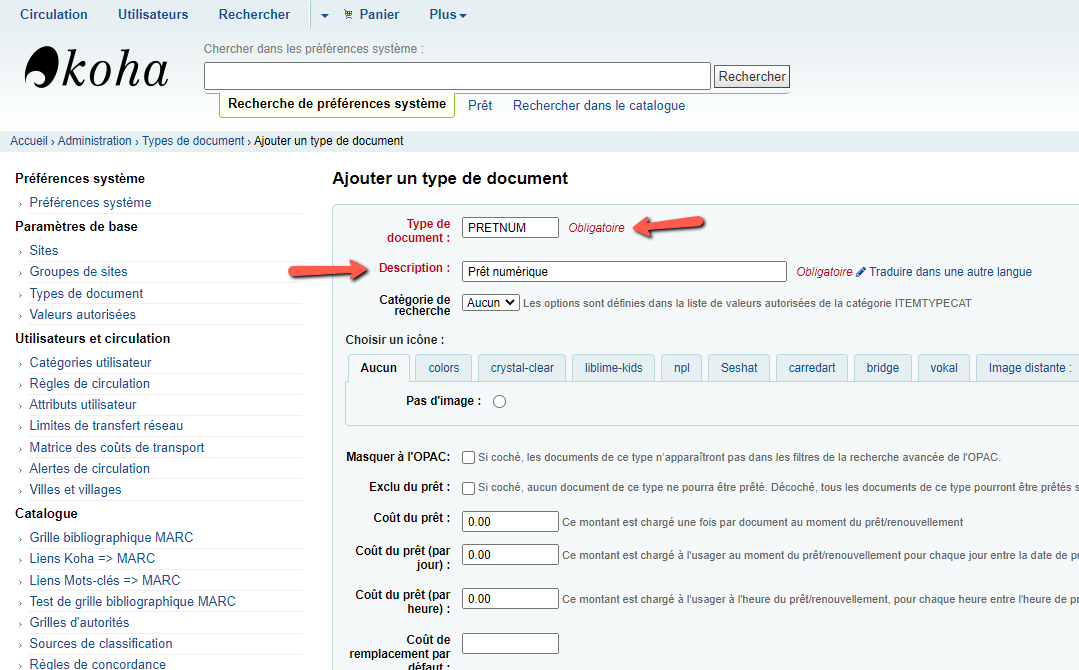Enable the Exclu du prêt checkbox
The height and width of the screenshot is (670, 1079).
point(469,488)
